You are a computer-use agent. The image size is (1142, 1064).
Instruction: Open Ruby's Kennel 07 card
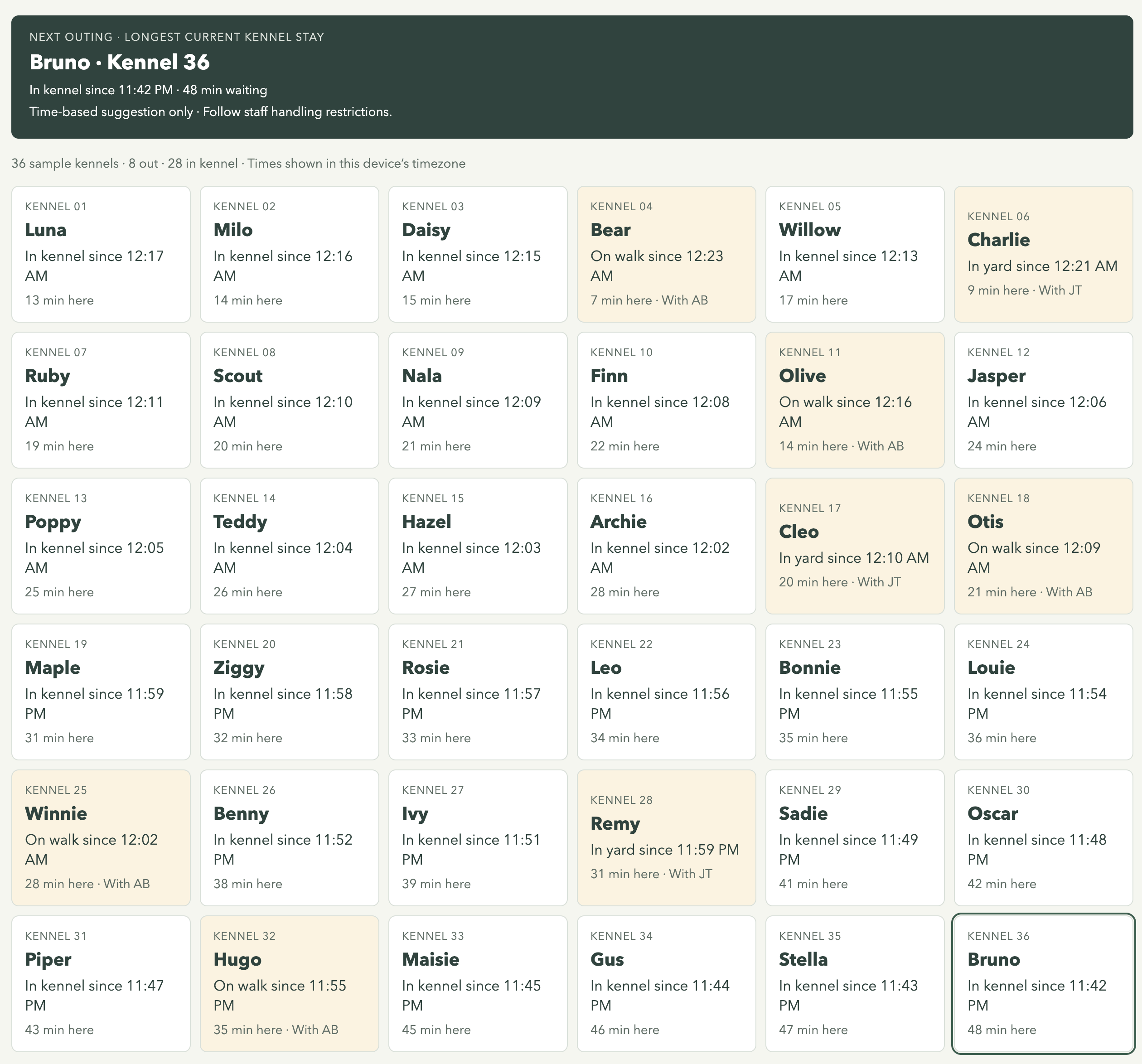[101, 400]
